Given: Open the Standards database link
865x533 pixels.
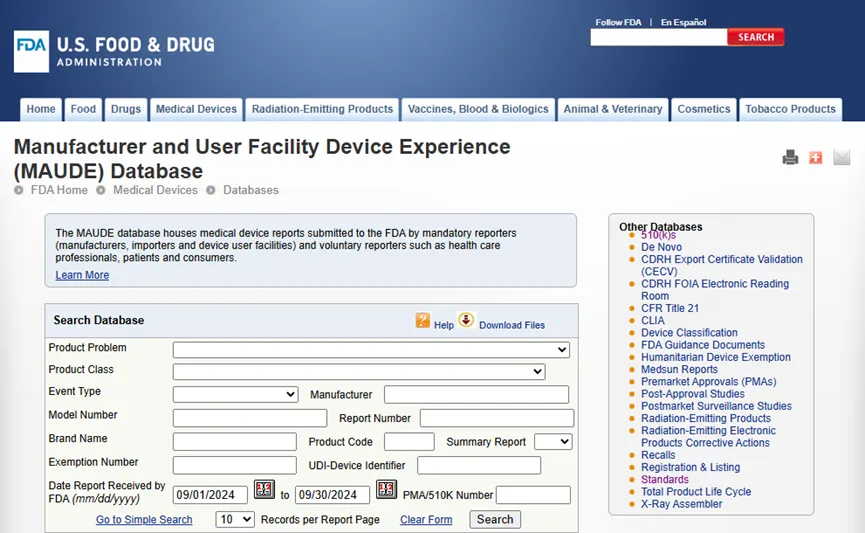Looking at the screenshot, I should coord(665,479).
